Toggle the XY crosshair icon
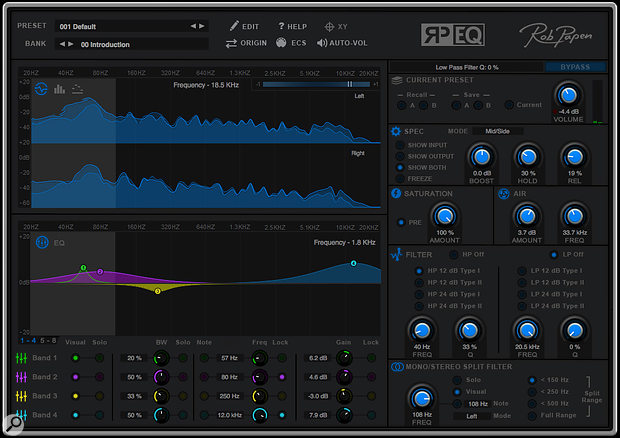Screen dimensions: 620x438 click(329, 26)
